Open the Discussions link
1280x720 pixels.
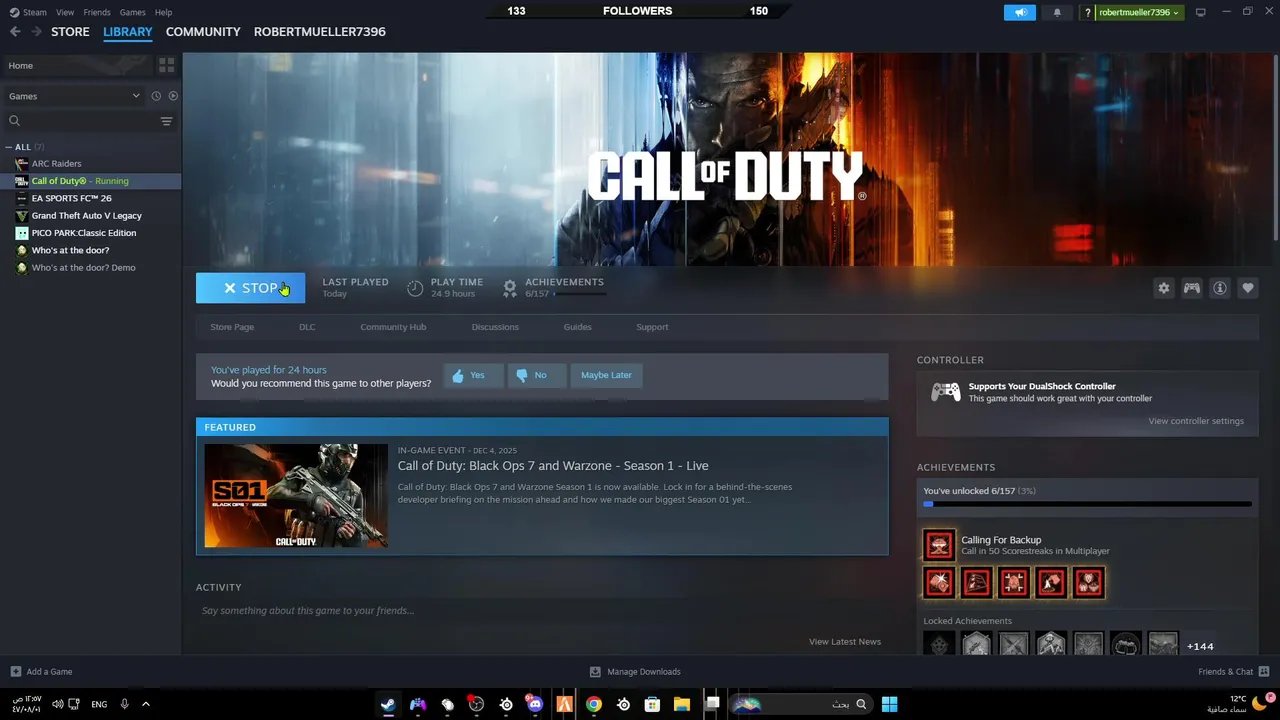(495, 327)
